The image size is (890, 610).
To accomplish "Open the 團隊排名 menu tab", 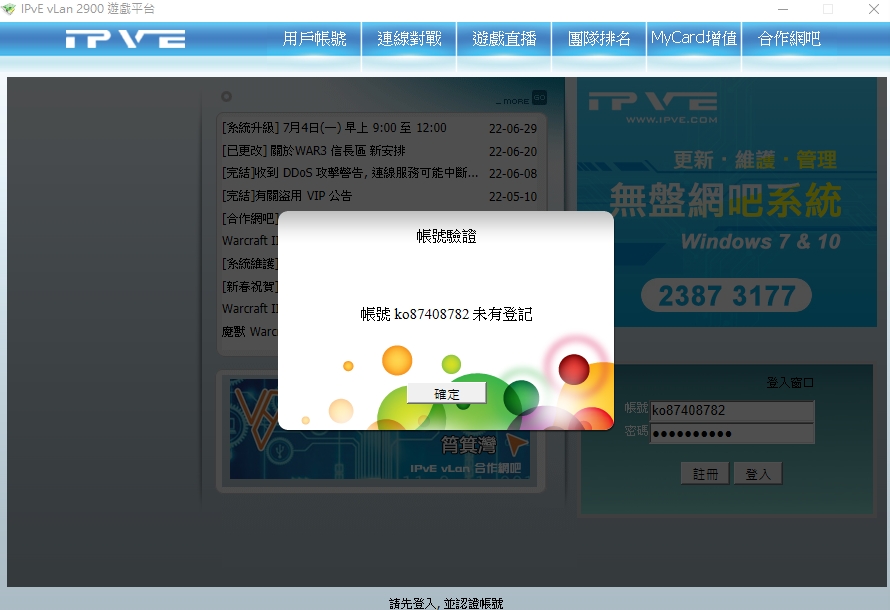I will [x=599, y=39].
